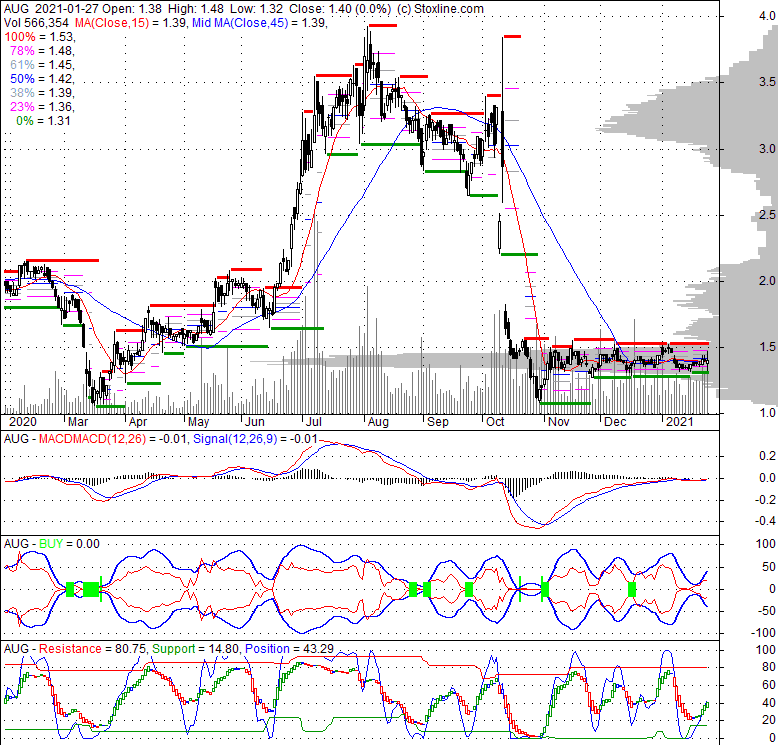Click the 1.5 price axis label
The height and width of the screenshot is (745, 780).
(768, 347)
